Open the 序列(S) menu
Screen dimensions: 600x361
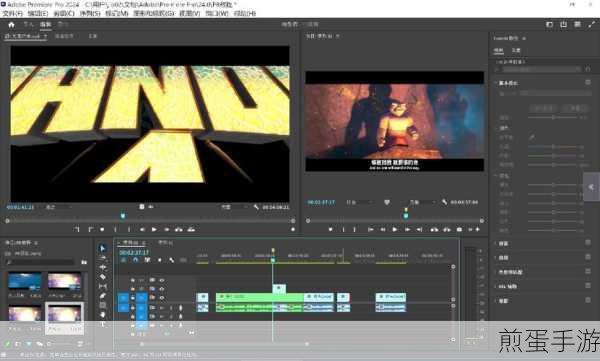pyautogui.click(x=90, y=13)
